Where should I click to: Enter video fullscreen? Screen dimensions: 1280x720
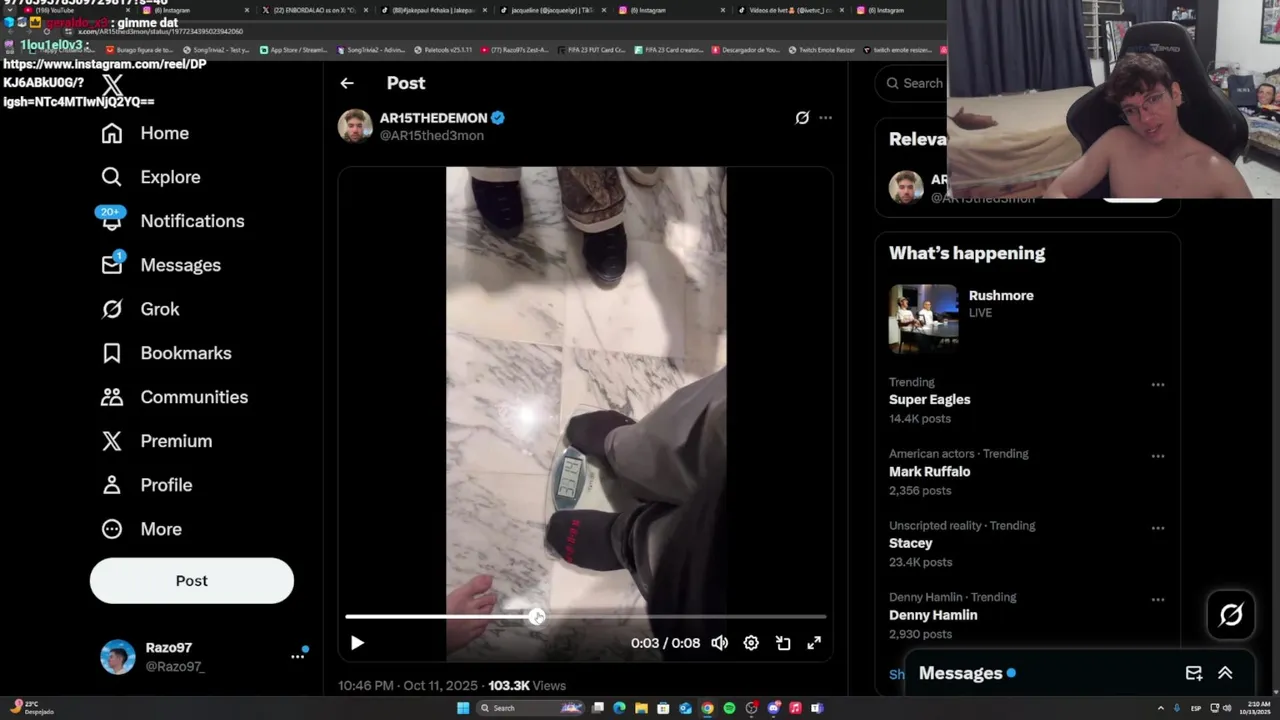click(x=814, y=643)
